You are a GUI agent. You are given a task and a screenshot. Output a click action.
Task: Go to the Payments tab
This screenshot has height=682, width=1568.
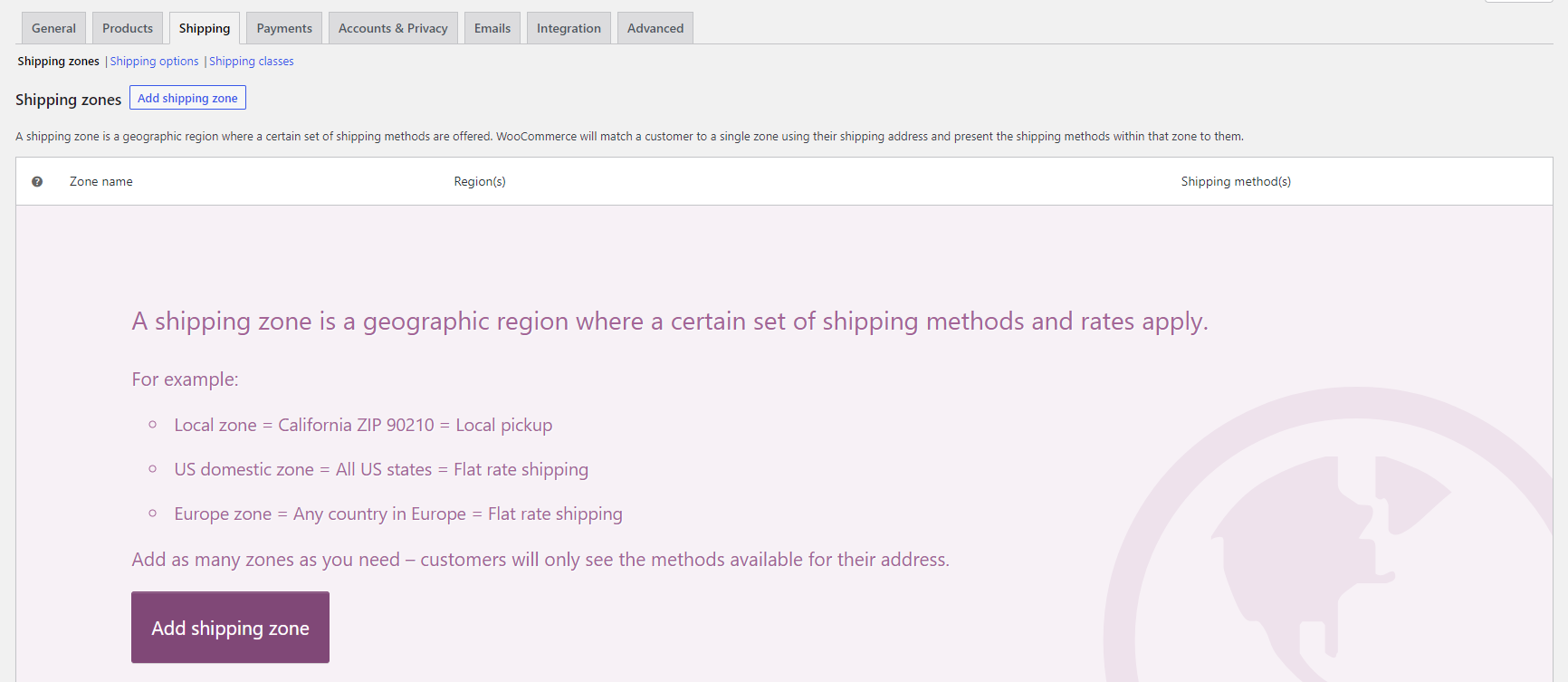click(x=284, y=28)
